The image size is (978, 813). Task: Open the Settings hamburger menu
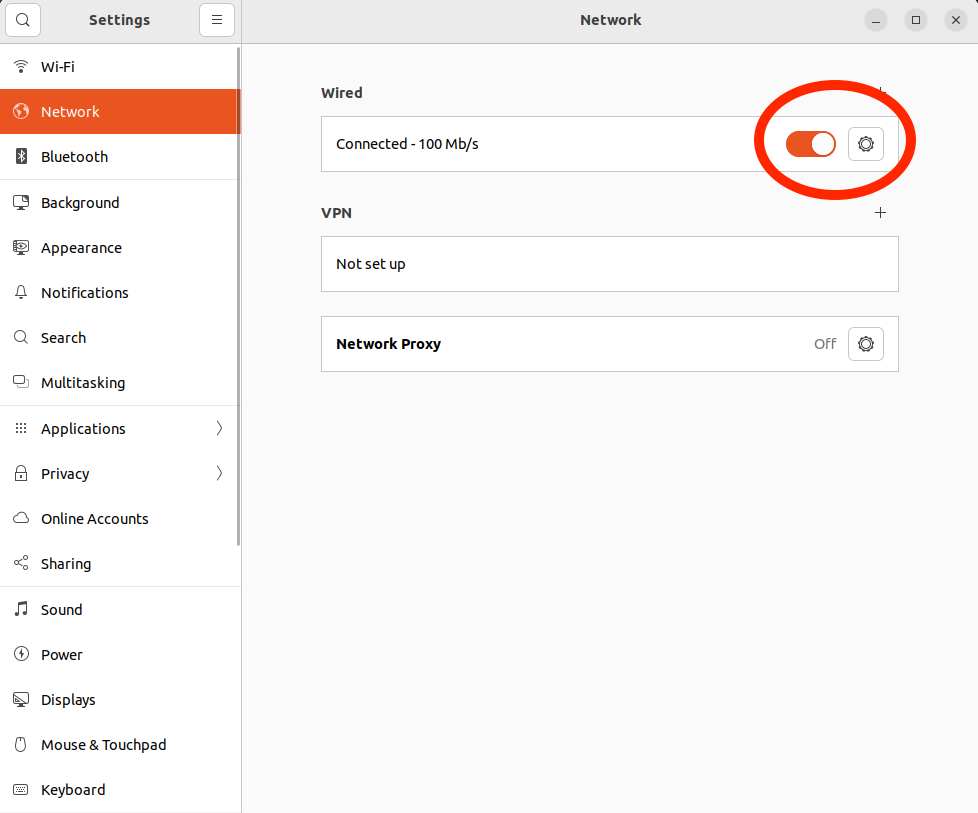pos(217,20)
